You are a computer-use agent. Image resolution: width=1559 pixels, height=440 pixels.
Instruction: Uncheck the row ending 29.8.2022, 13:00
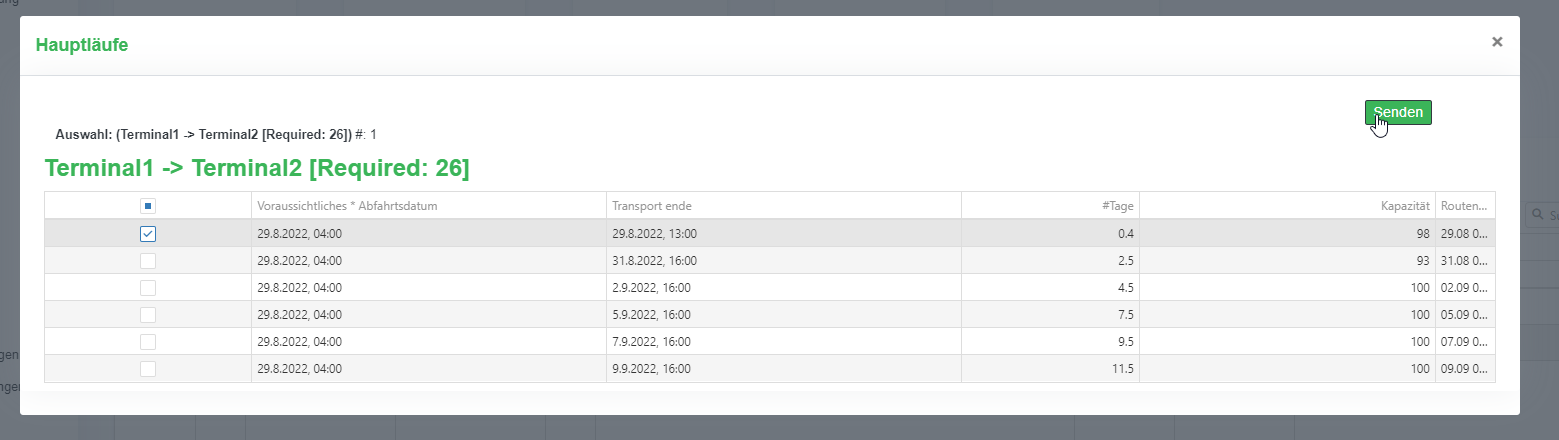tap(148, 234)
